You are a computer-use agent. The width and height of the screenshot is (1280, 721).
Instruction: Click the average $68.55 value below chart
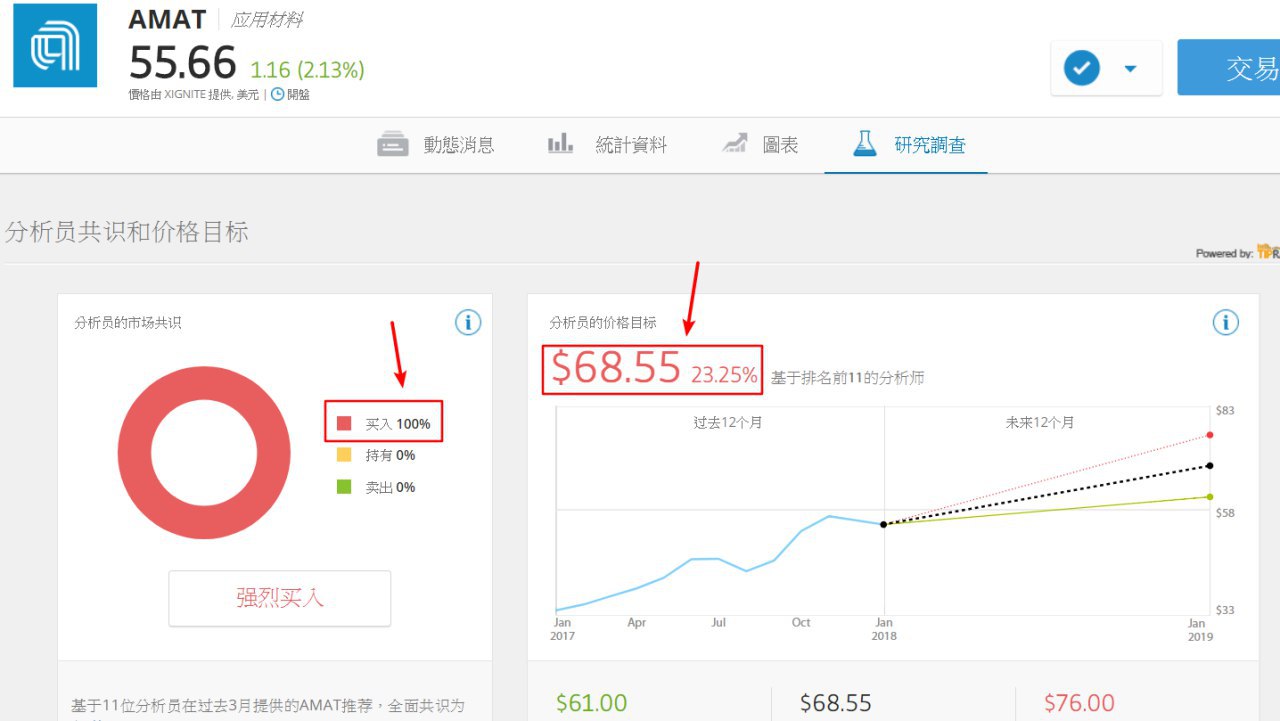[836, 703]
